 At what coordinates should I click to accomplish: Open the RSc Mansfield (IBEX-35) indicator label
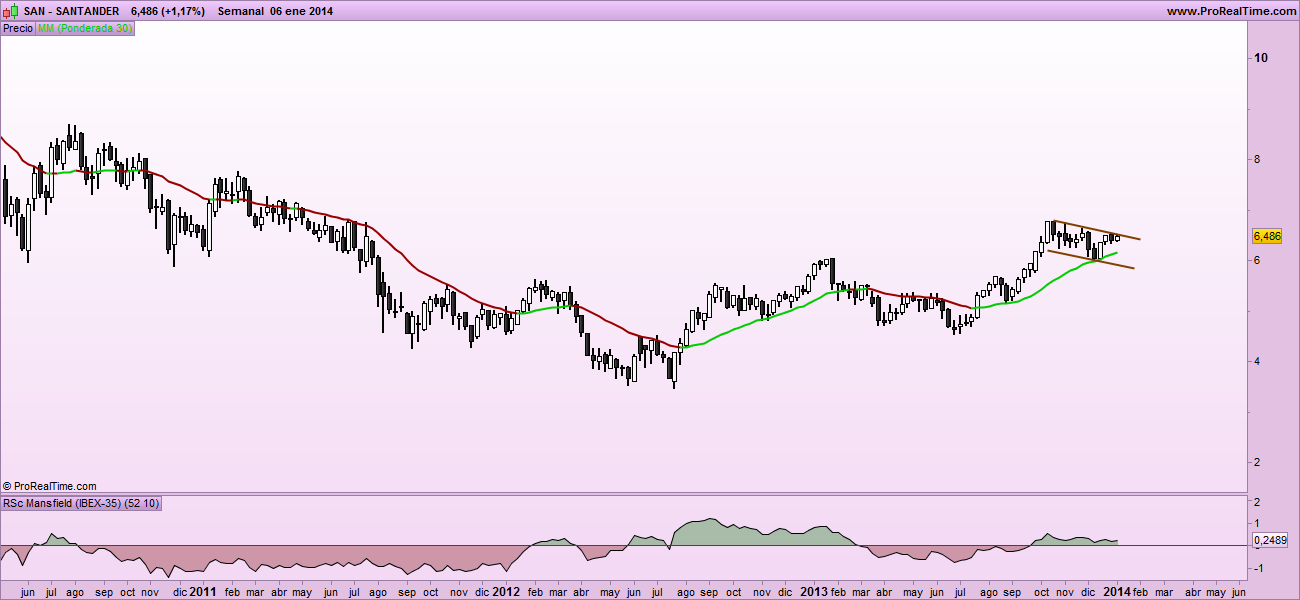(x=82, y=503)
